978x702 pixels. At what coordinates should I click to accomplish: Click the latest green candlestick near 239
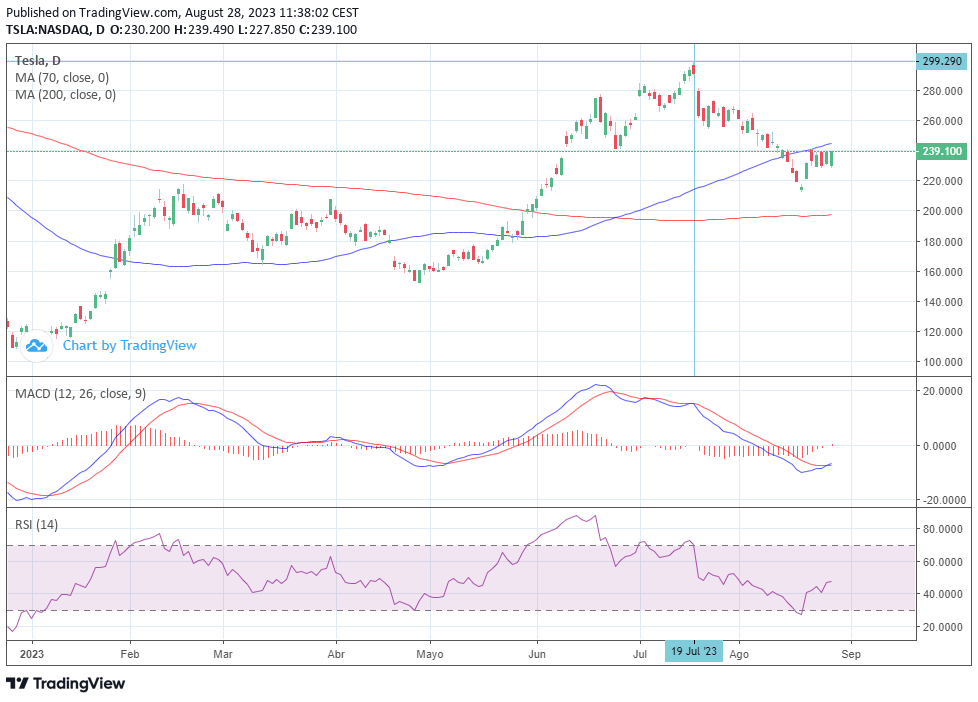[831, 159]
